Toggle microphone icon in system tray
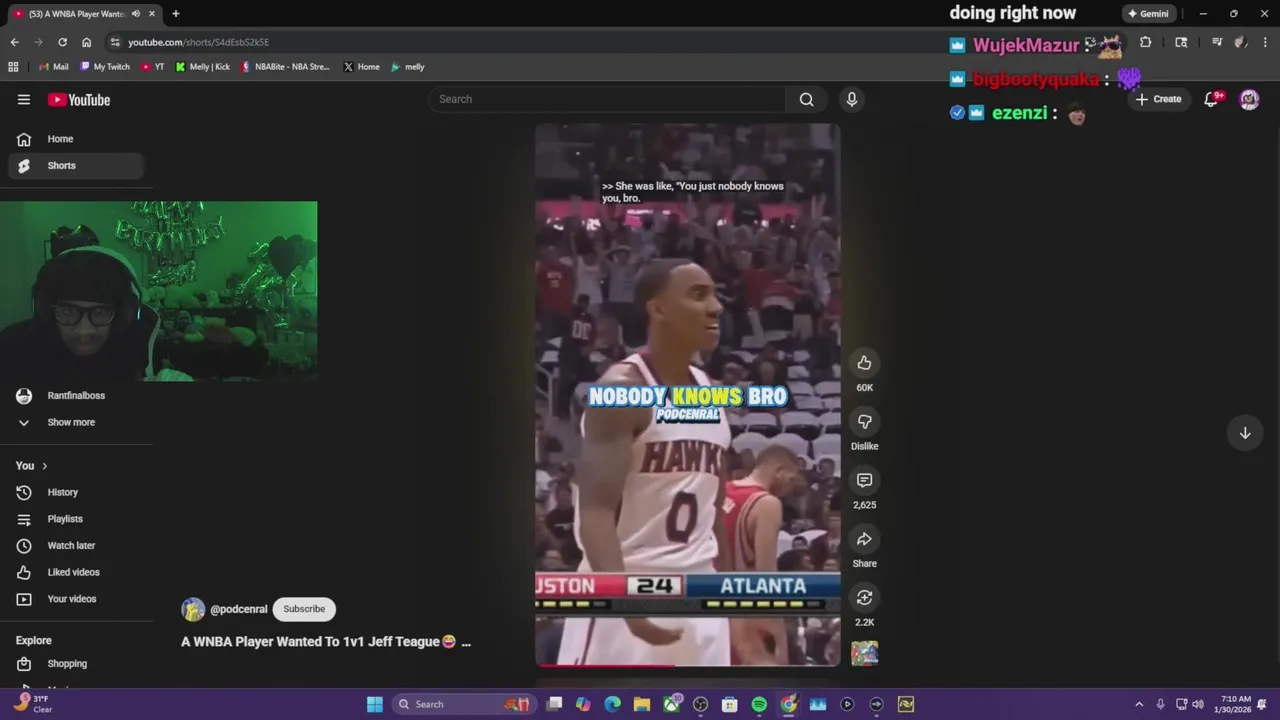1280x720 pixels. coord(1160,704)
